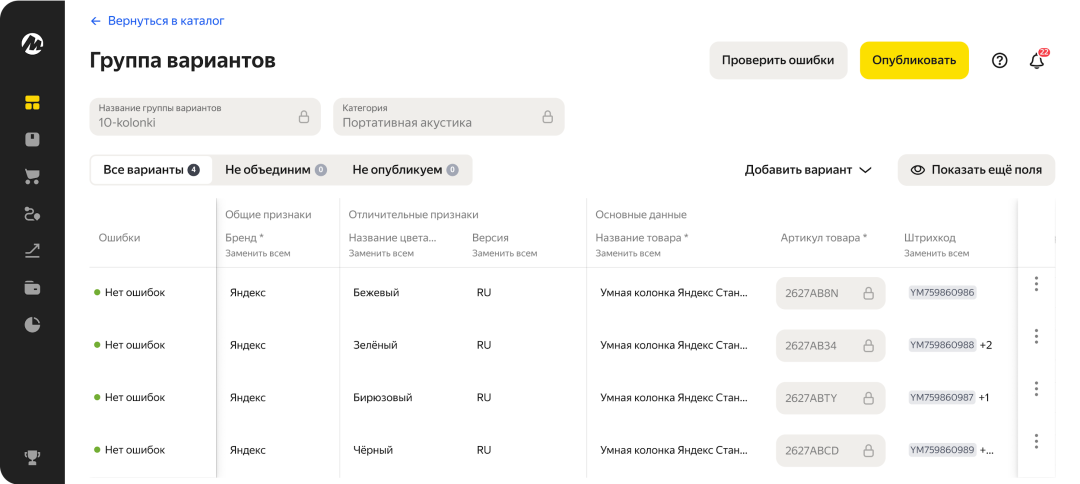1080x484 pixels.
Task: Click the Yandex Market logo
Action: coord(32,44)
